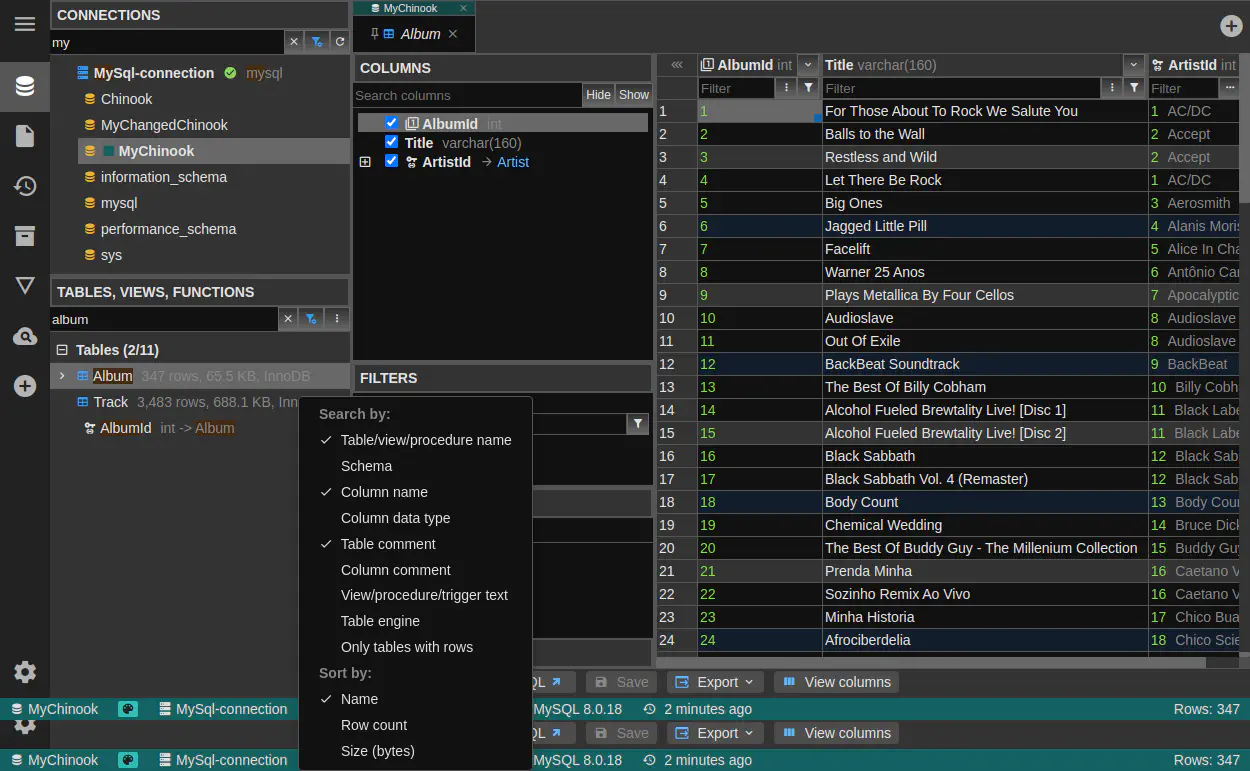
Task: Click the Title column filter input
Action: pos(960,88)
